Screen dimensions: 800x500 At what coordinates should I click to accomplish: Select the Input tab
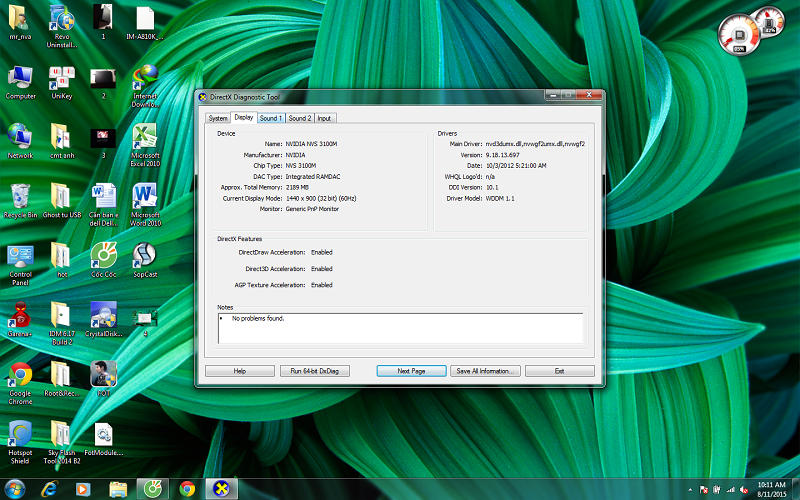pos(325,118)
